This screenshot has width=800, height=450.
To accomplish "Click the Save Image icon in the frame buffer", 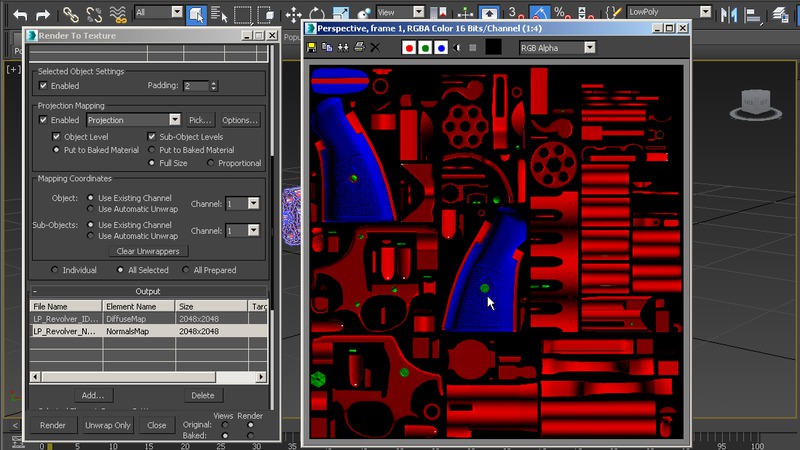I will [313, 47].
